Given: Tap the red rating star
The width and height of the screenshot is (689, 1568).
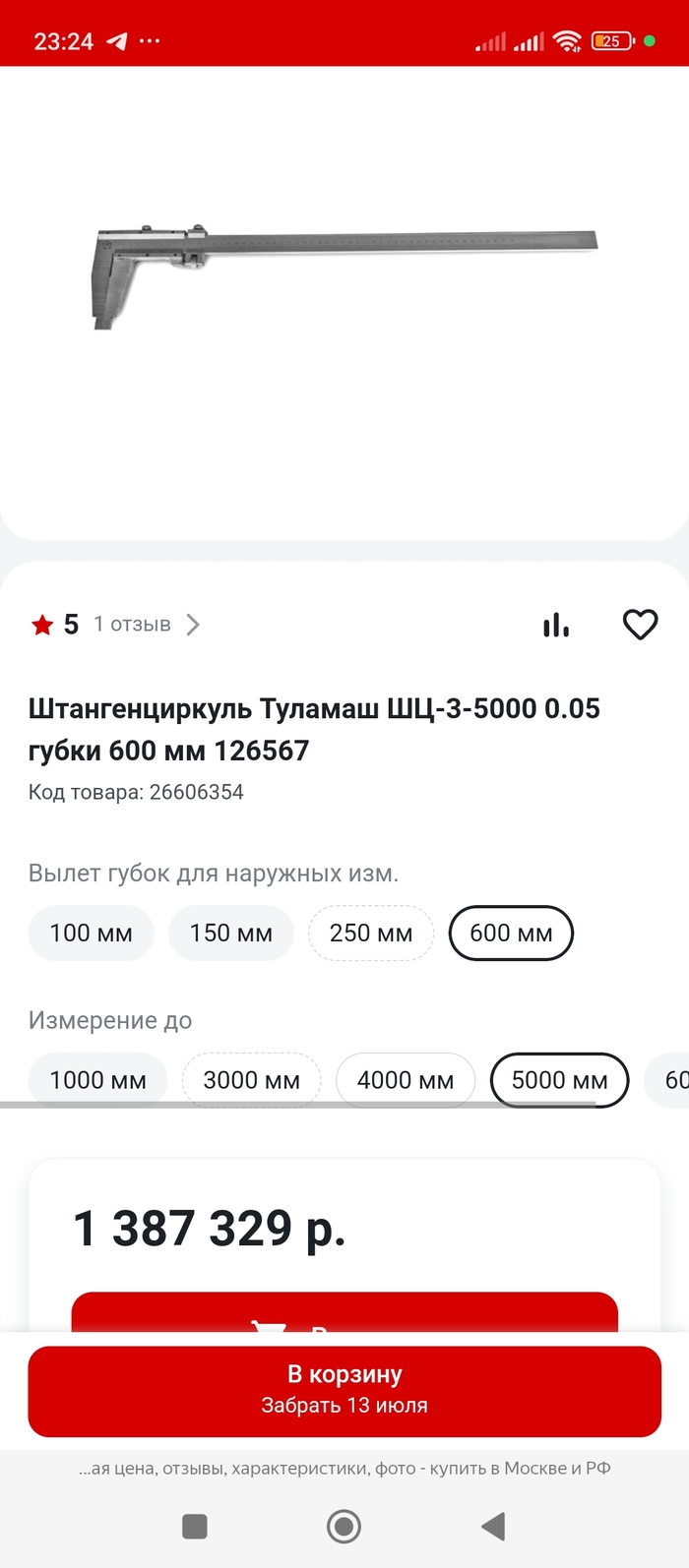Looking at the screenshot, I should (x=42, y=625).
